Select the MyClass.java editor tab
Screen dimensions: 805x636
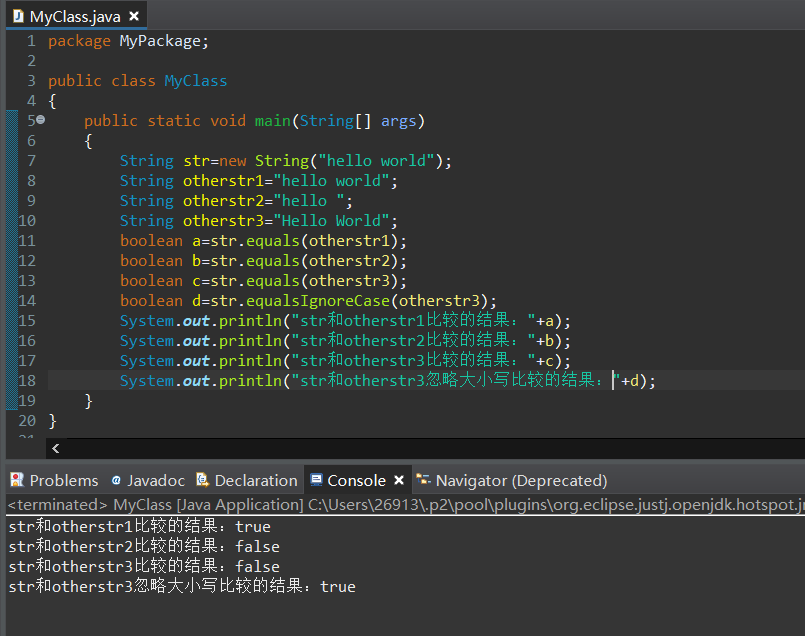(x=76, y=16)
